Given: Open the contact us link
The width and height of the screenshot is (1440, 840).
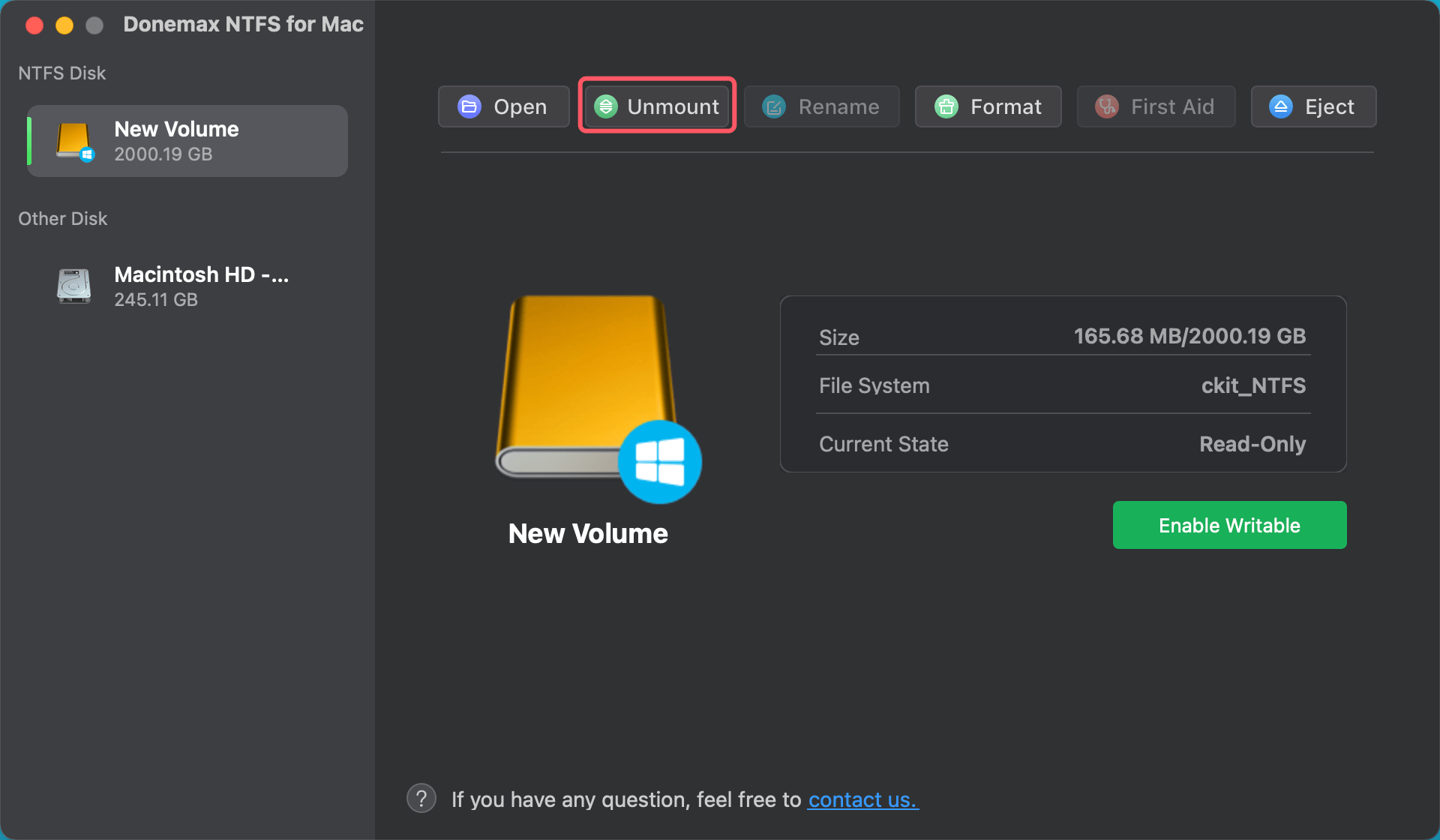Looking at the screenshot, I should (862, 799).
